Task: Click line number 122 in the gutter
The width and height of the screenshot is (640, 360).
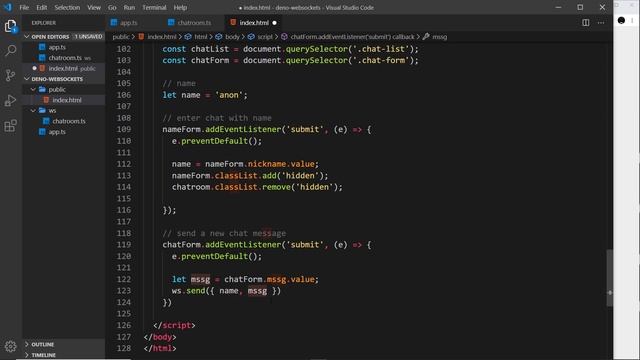Action: [124, 280]
